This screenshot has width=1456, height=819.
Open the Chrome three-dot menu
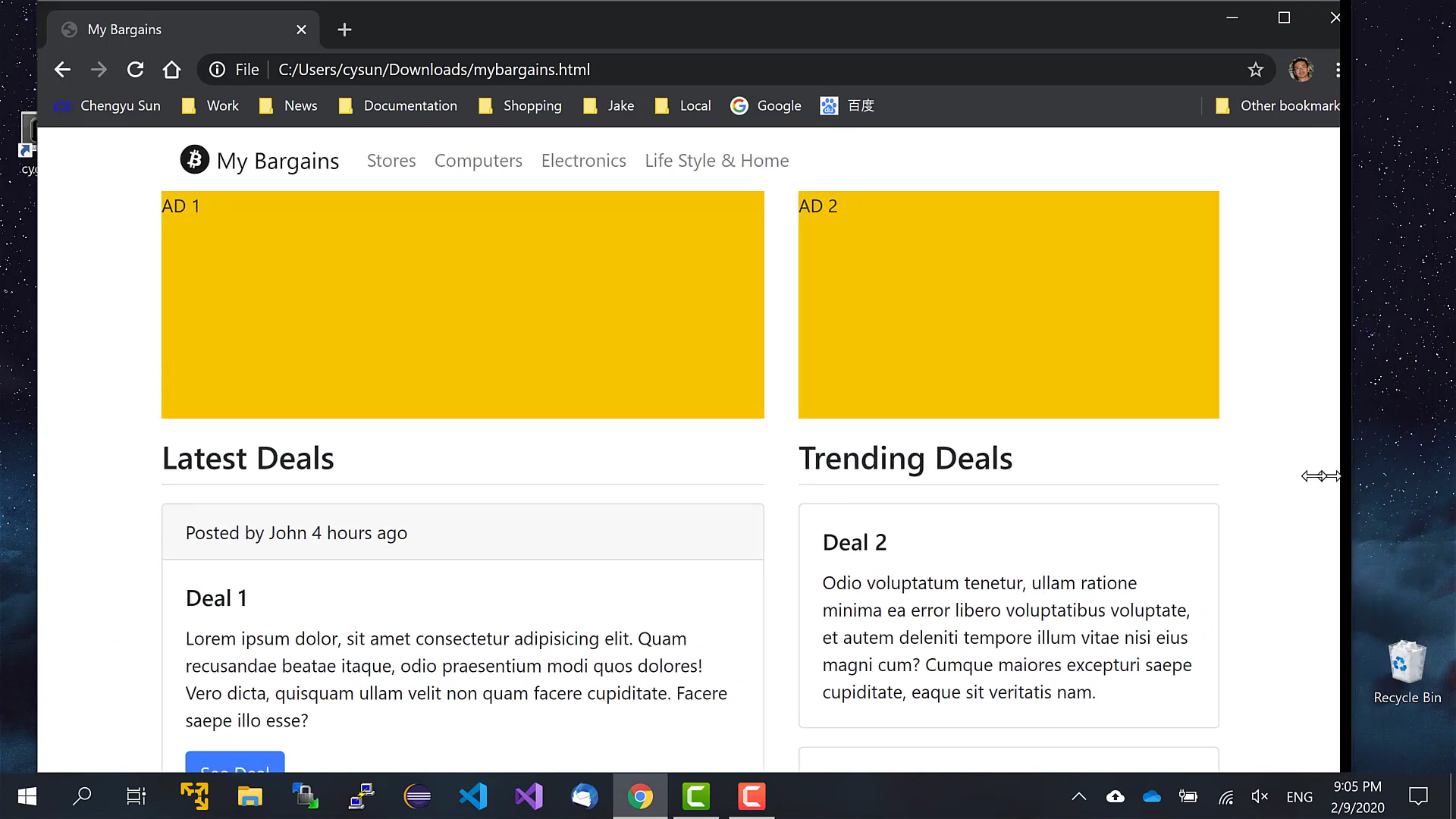point(1337,70)
